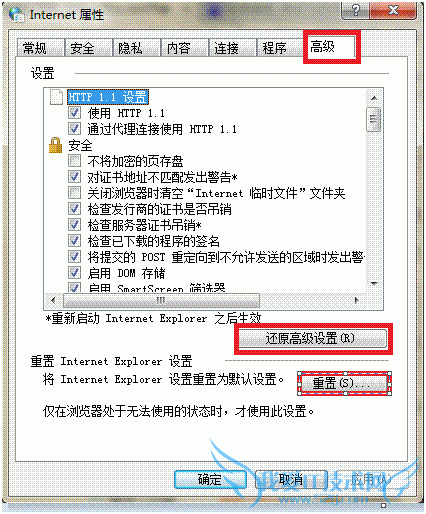Uncheck 使用 HTTP 1.1 checkbox
The height and width of the screenshot is (514, 426).
pos(74,113)
